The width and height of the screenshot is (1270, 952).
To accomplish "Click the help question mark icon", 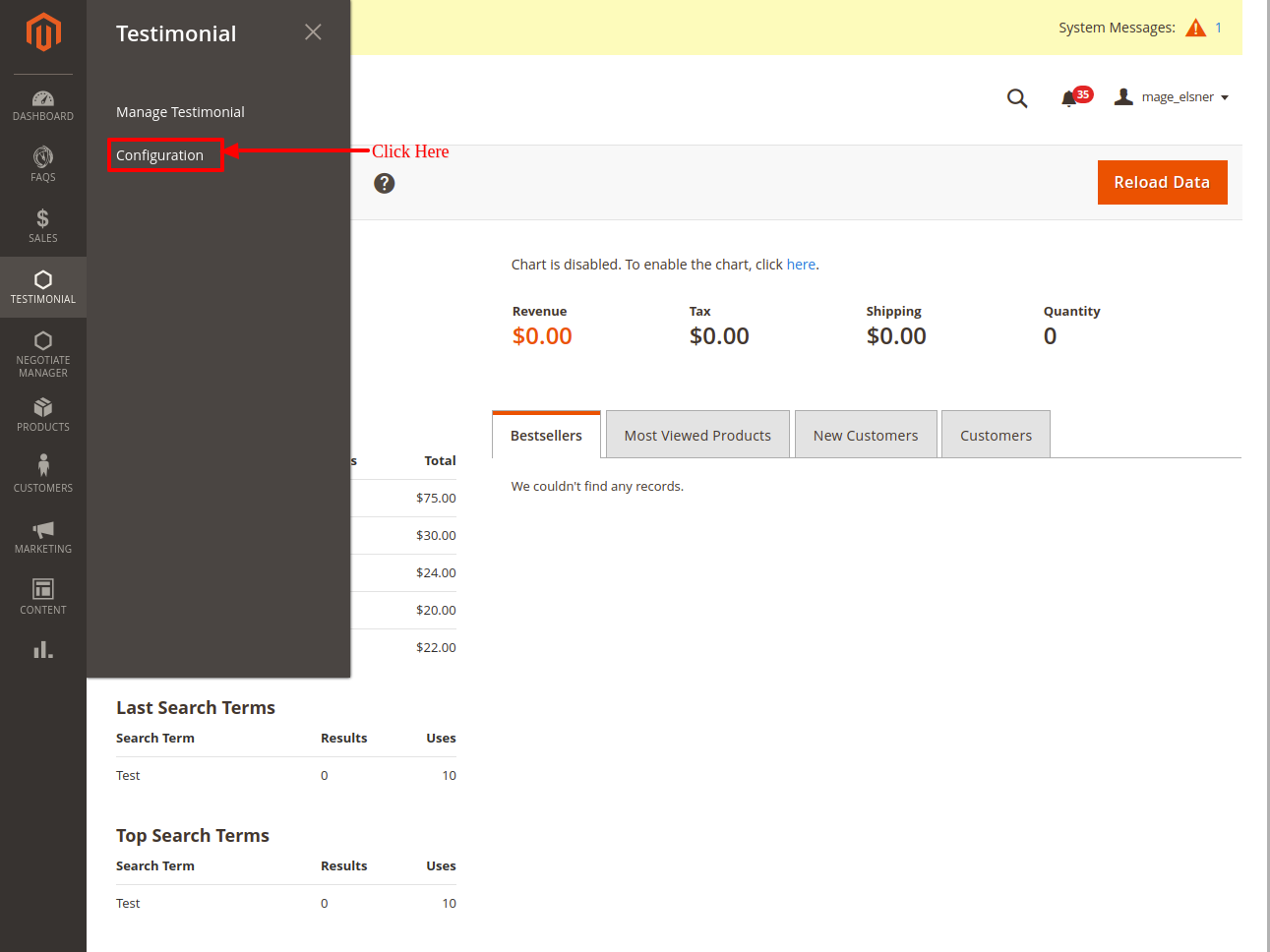I will [385, 183].
